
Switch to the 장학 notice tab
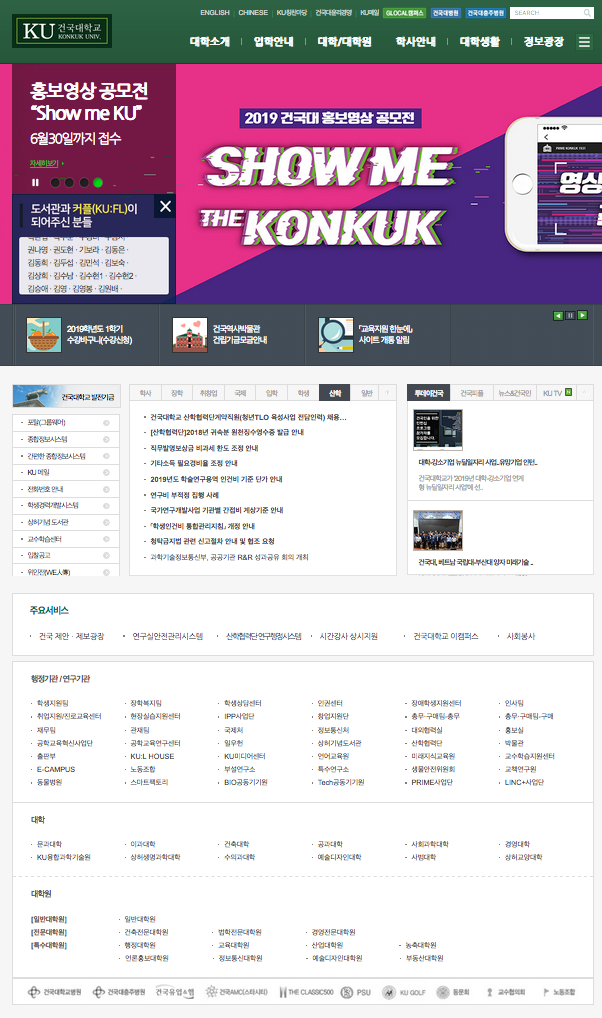click(x=177, y=393)
